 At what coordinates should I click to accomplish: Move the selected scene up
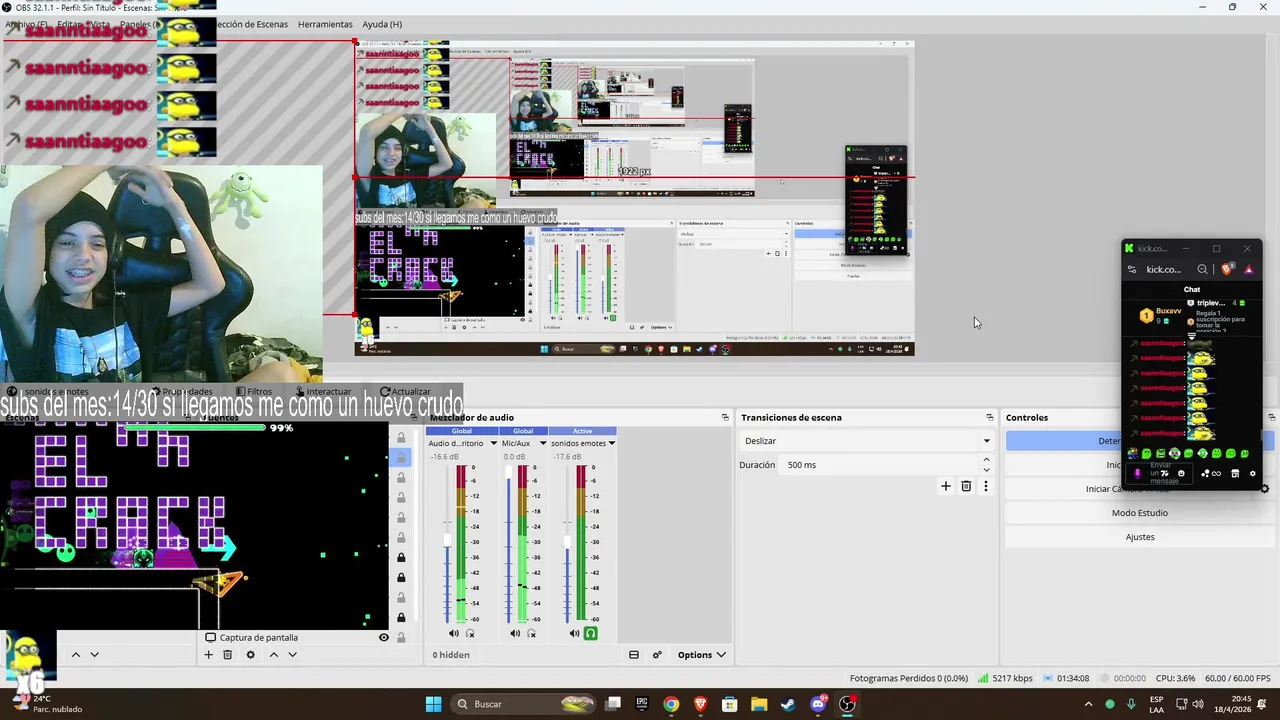(x=75, y=655)
